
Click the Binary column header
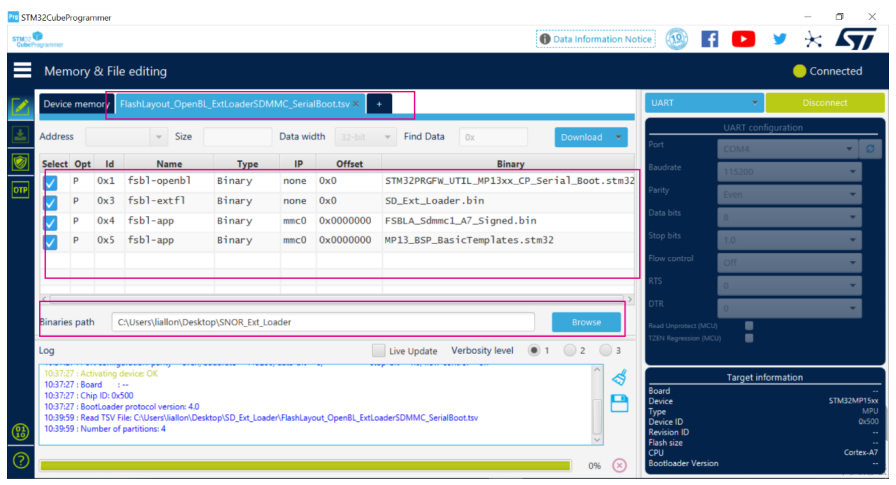(x=510, y=164)
